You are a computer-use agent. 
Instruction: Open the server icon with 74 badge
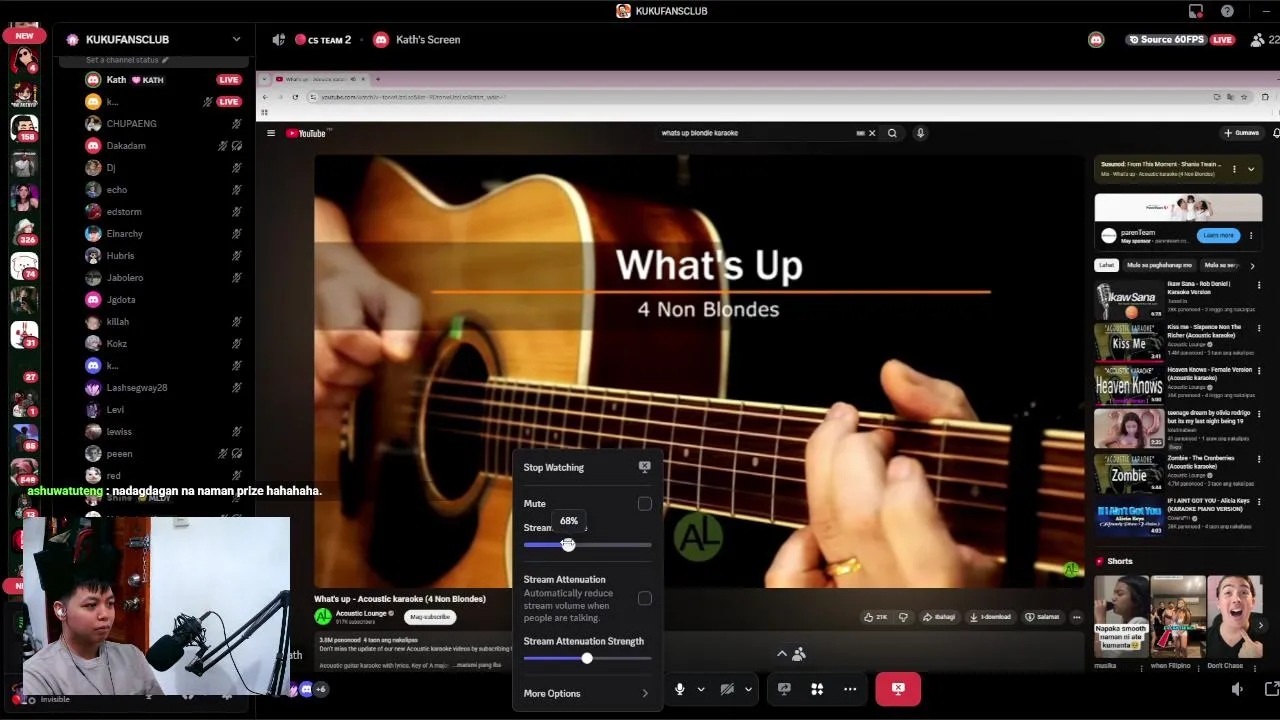click(24, 266)
